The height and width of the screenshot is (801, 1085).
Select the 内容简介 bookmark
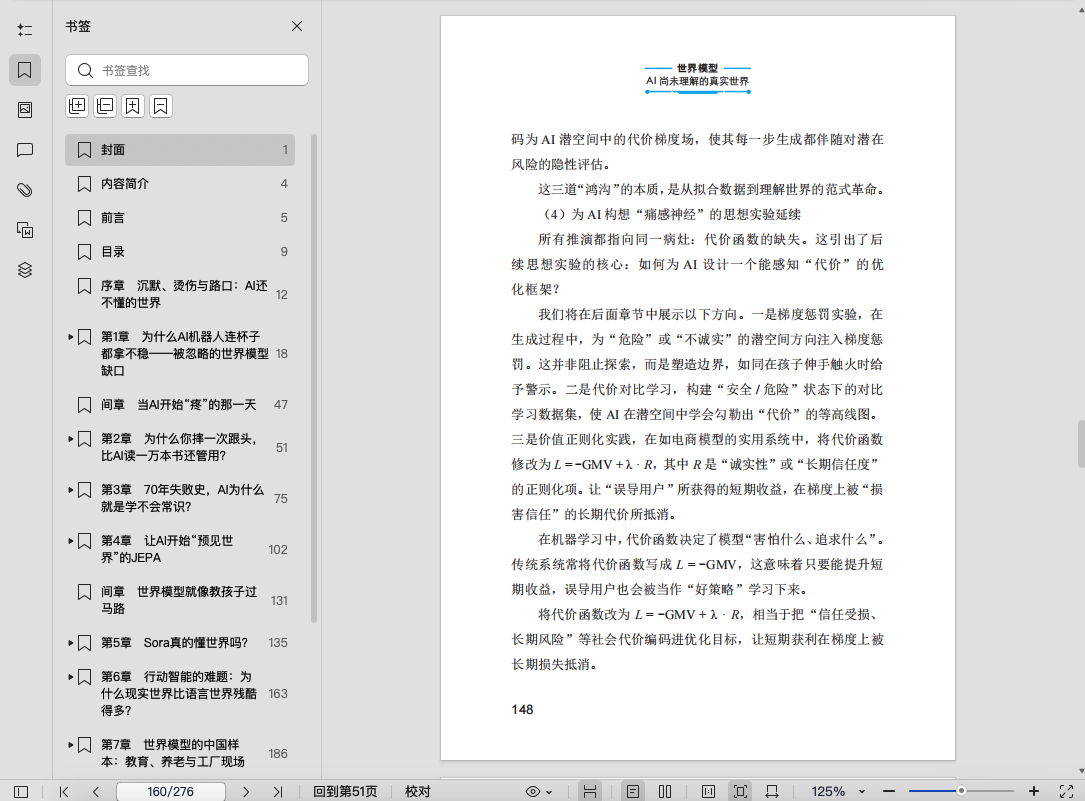pos(180,184)
